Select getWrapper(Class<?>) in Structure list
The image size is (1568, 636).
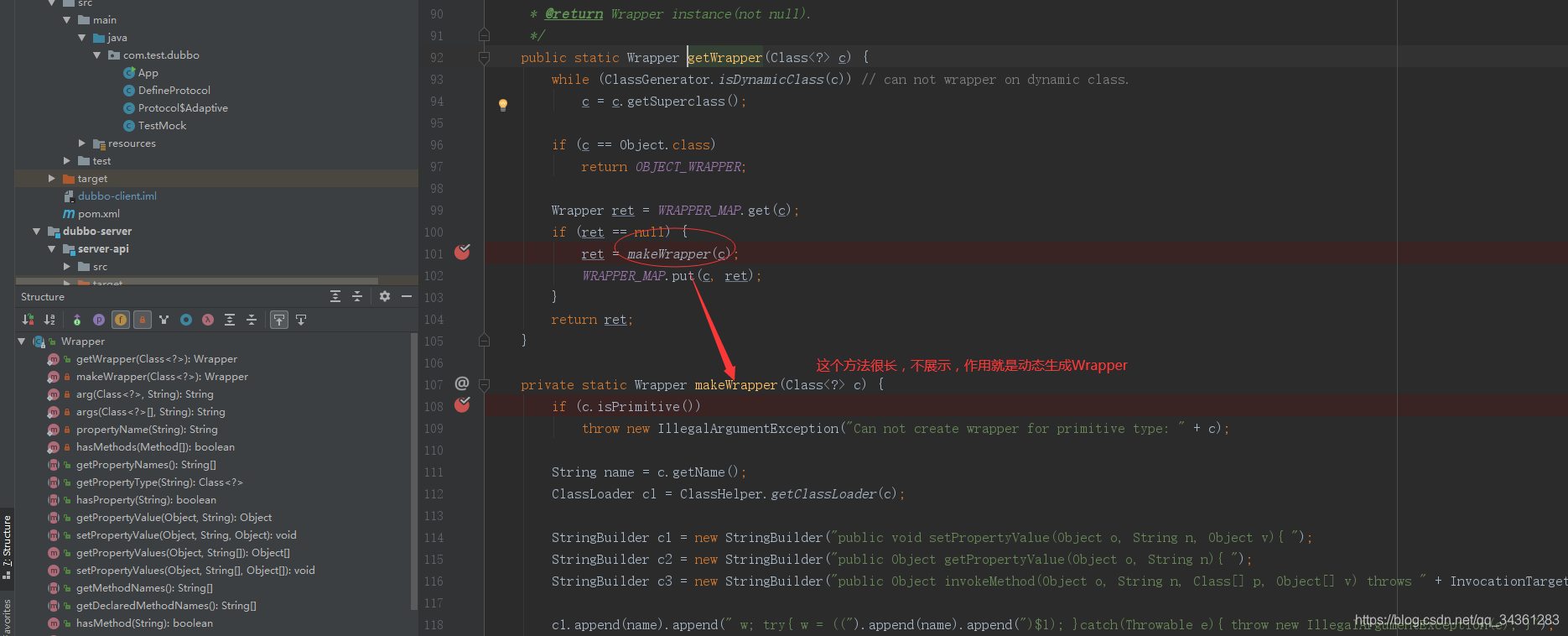click(156, 359)
